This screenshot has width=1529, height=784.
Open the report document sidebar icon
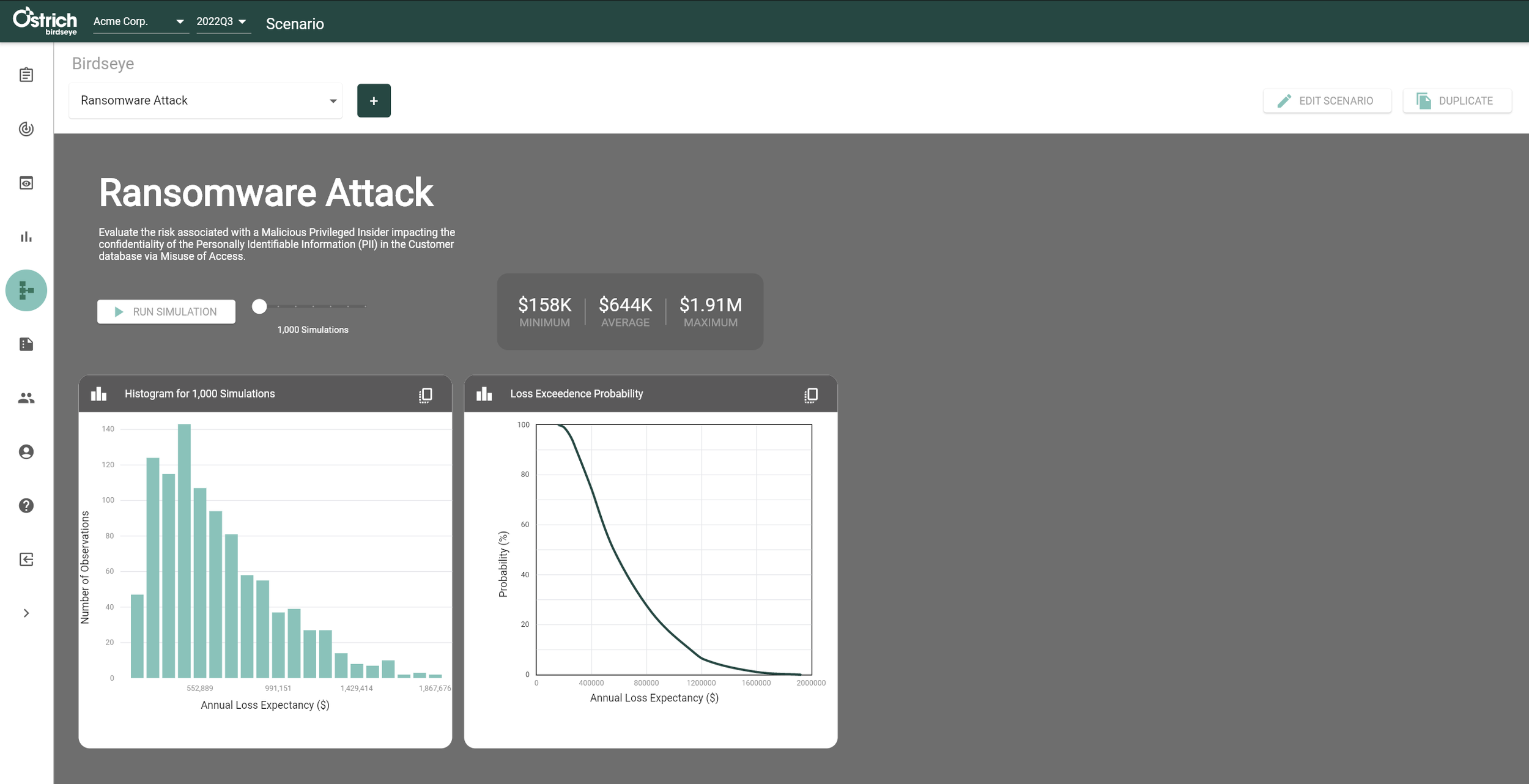(26, 344)
